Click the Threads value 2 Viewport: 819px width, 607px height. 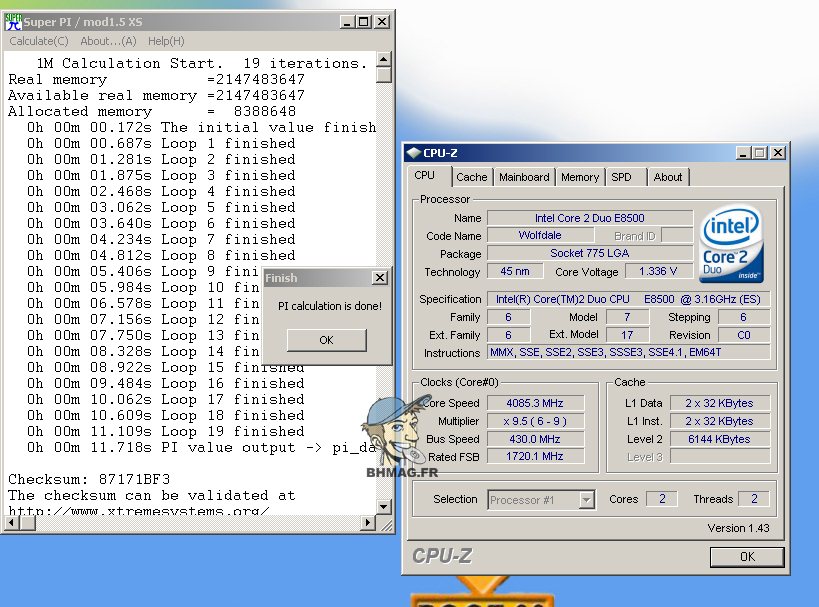754,499
